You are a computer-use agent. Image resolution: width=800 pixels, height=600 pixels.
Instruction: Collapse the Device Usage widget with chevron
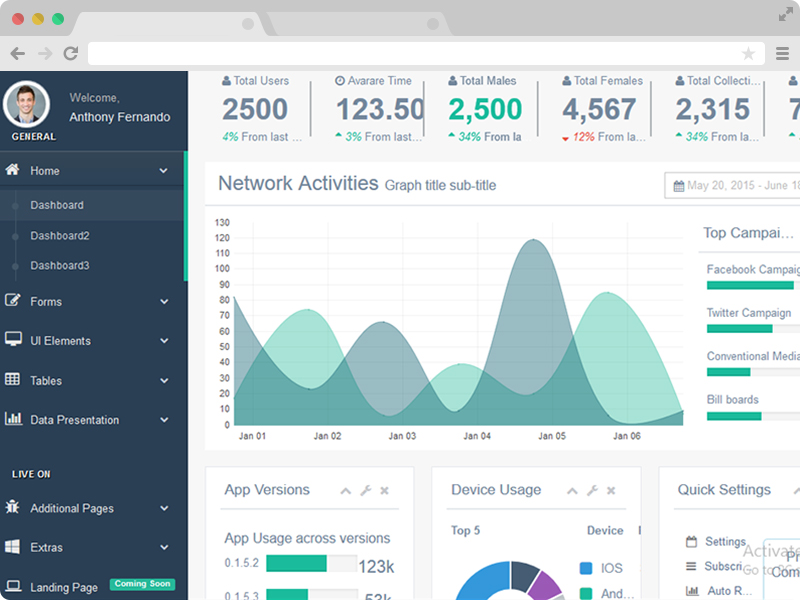point(572,490)
